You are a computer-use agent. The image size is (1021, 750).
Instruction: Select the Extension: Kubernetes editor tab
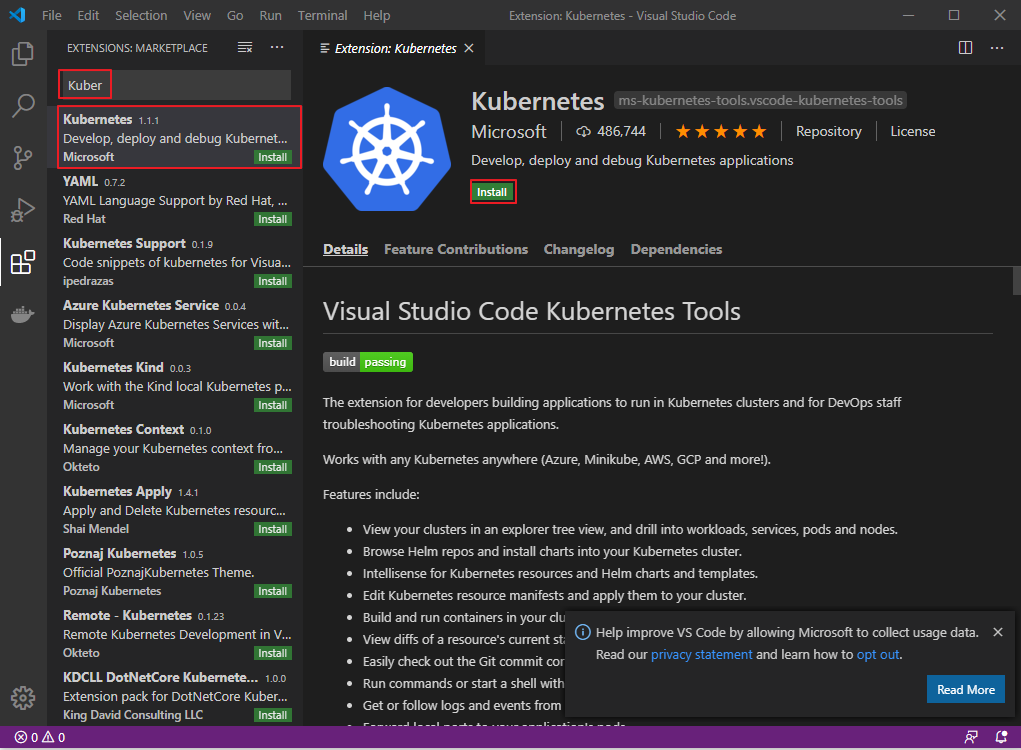coord(396,48)
